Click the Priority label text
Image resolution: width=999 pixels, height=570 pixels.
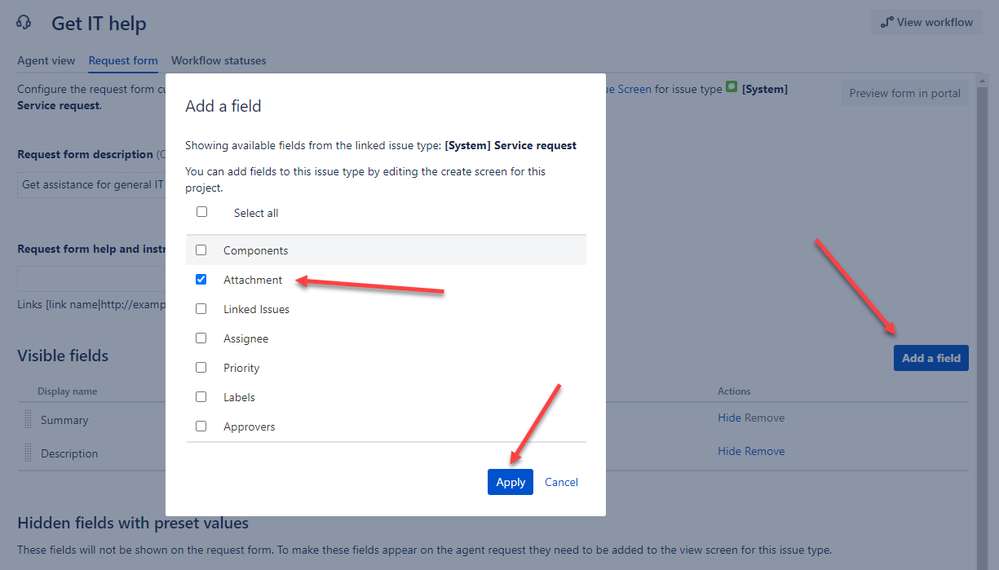241,367
